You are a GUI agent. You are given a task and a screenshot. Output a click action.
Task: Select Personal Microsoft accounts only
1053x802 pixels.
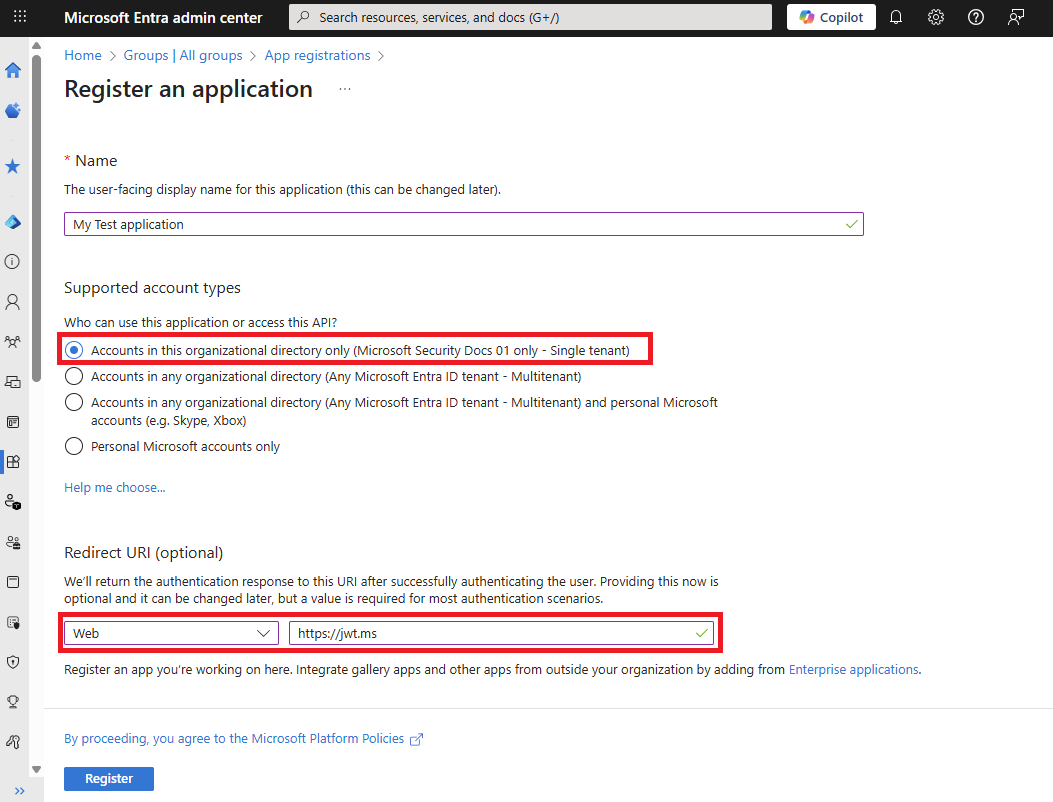click(74, 446)
